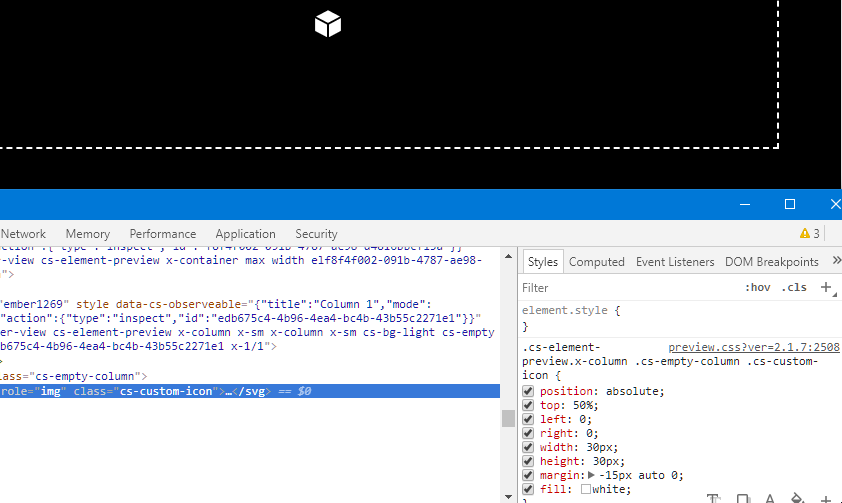Open the Performance panel tab
This screenshot has height=503, width=842.
pyautogui.click(x=163, y=234)
